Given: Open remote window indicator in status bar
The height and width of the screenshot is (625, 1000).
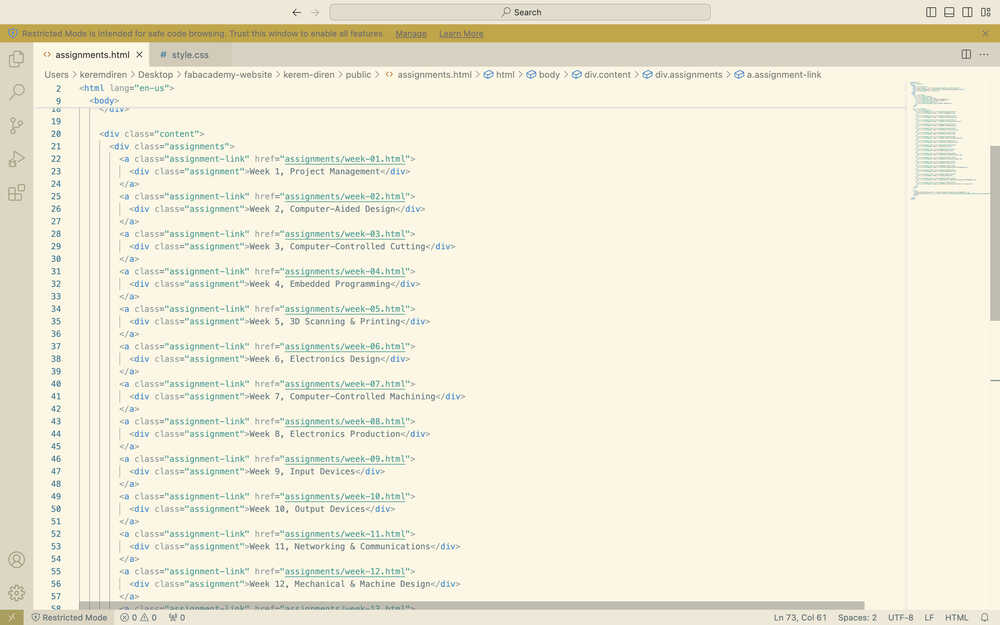Looking at the screenshot, I should tap(11, 617).
